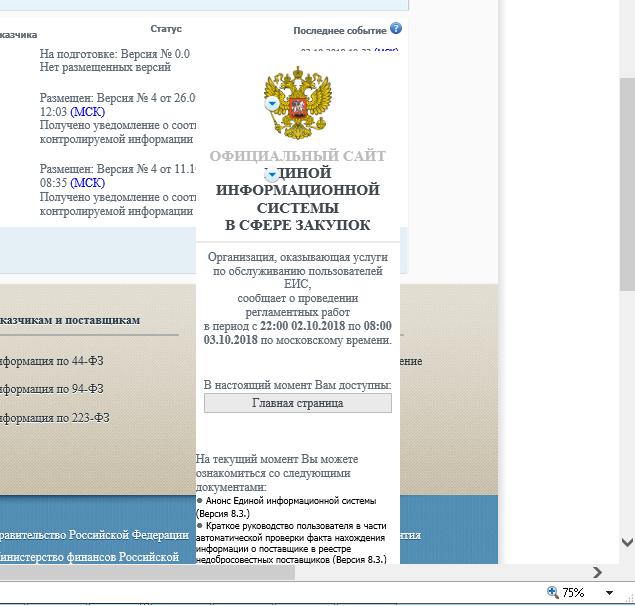Image resolution: width=635 pixels, height=606 pixels.
Task: Click the blue help question mark icon
Action: (x=396, y=29)
